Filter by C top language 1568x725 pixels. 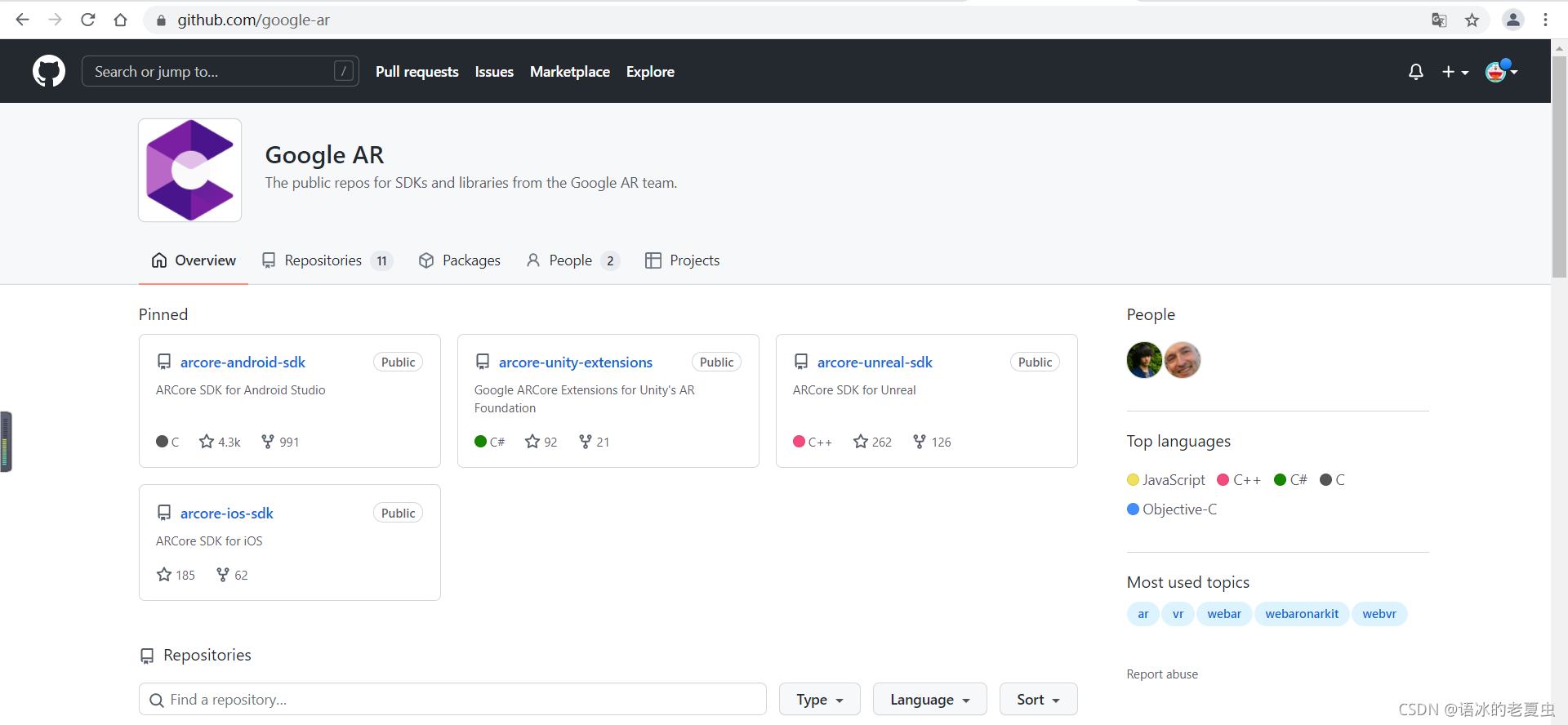1333,480
